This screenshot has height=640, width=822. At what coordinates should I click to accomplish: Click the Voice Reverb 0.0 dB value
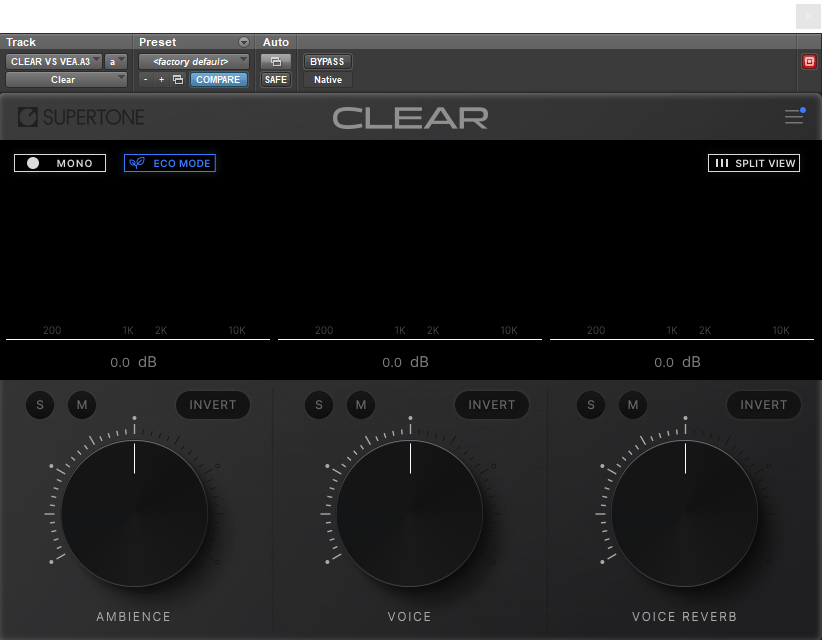677,362
